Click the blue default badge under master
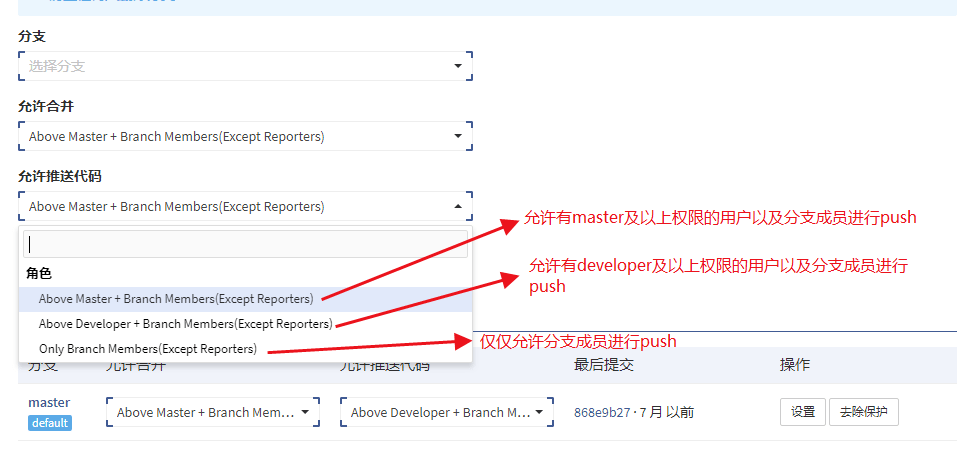The height and width of the screenshot is (462, 960). click(49, 423)
